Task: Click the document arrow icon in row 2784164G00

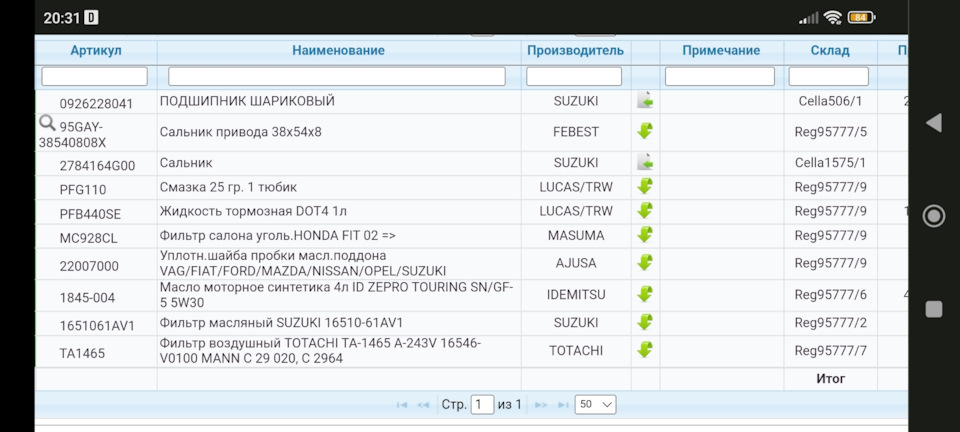Action: 645,162
